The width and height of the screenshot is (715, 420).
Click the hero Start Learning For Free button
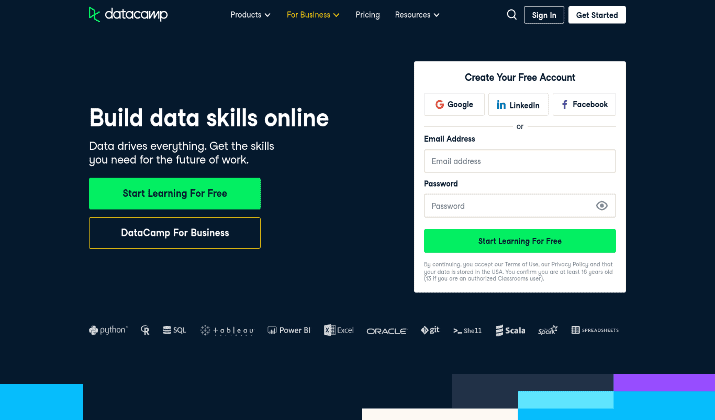coord(175,193)
